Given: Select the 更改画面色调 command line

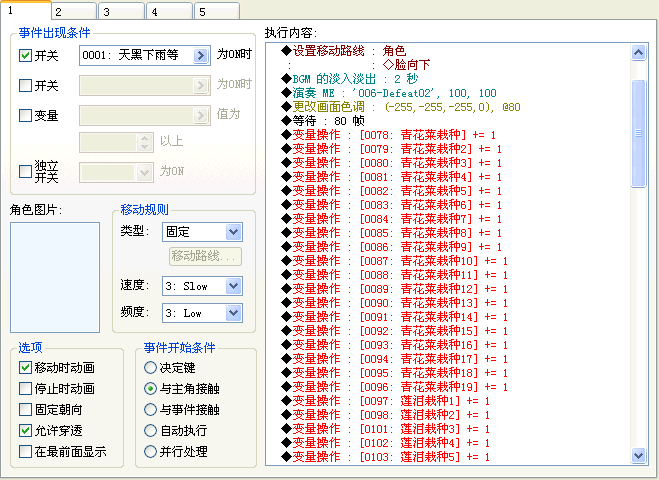Looking at the screenshot, I should 401,107.
